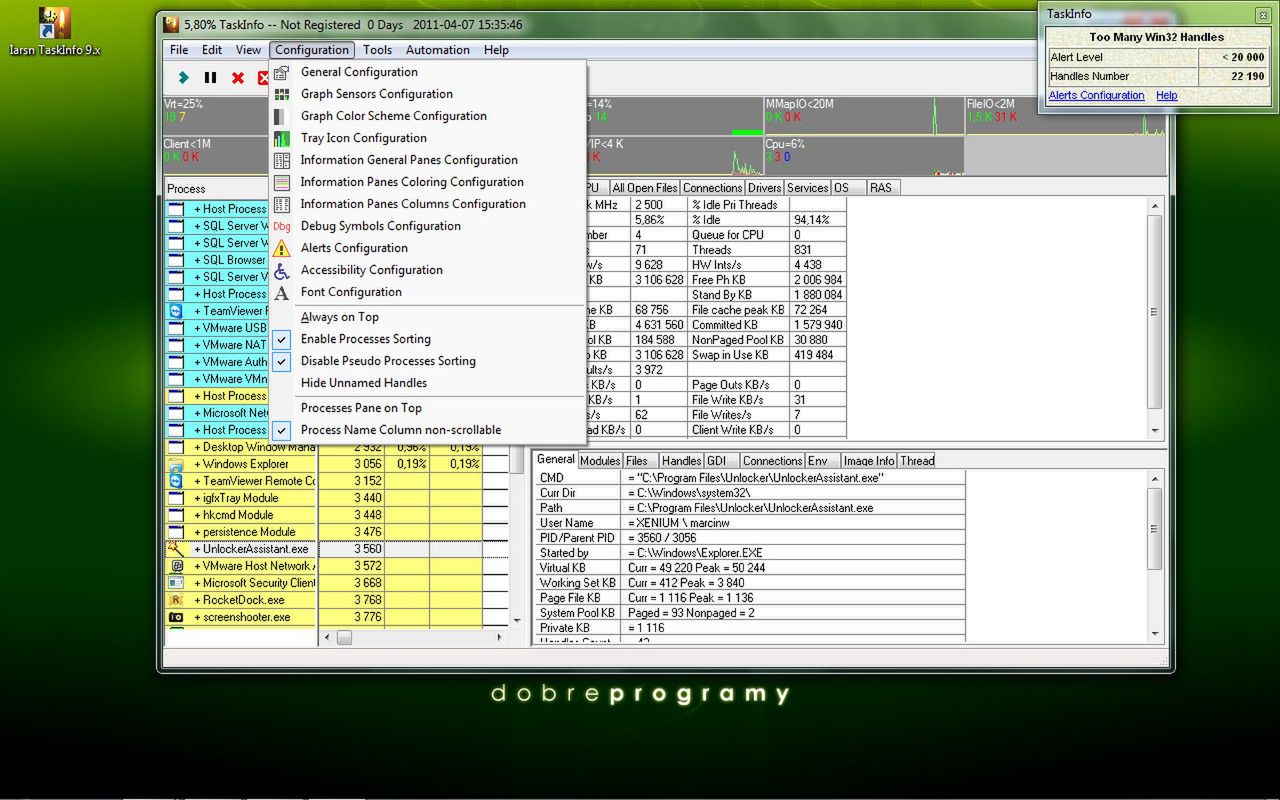The height and width of the screenshot is (800, 1280).
Task: Open the Help menu
Action: point(496,50)
